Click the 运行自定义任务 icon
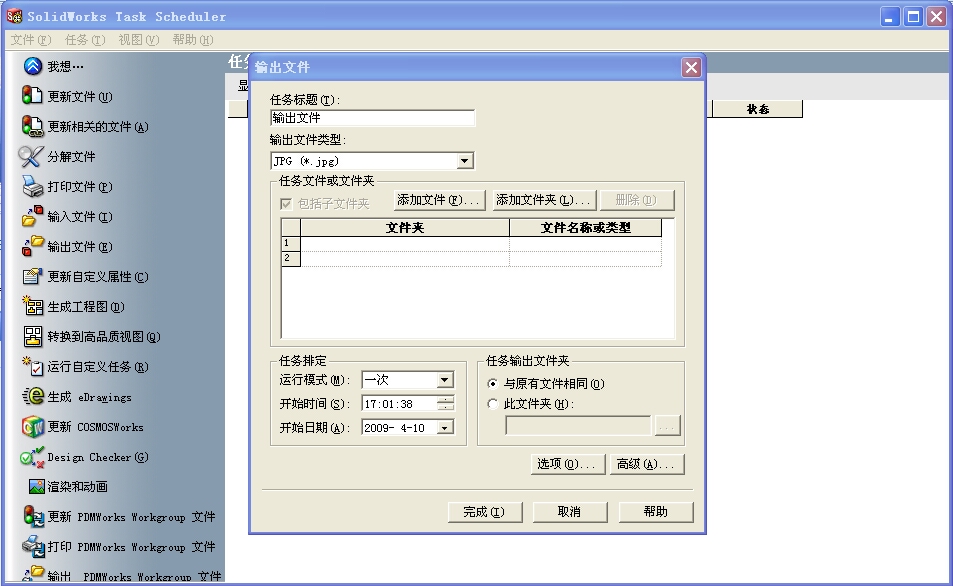Image resolution: width=953 pixels, height=586 pixels. pyautogui.click(x=32, y=366)
